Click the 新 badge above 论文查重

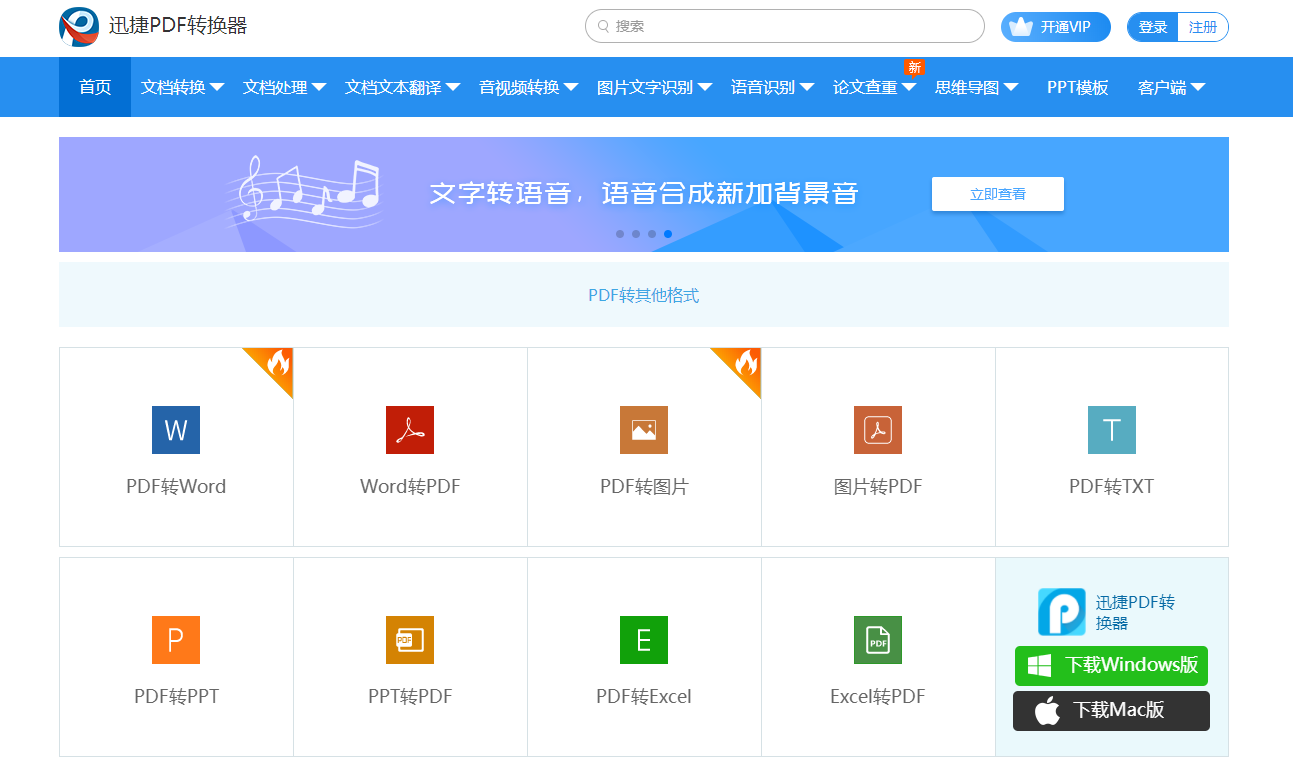[x=914, y=67]
